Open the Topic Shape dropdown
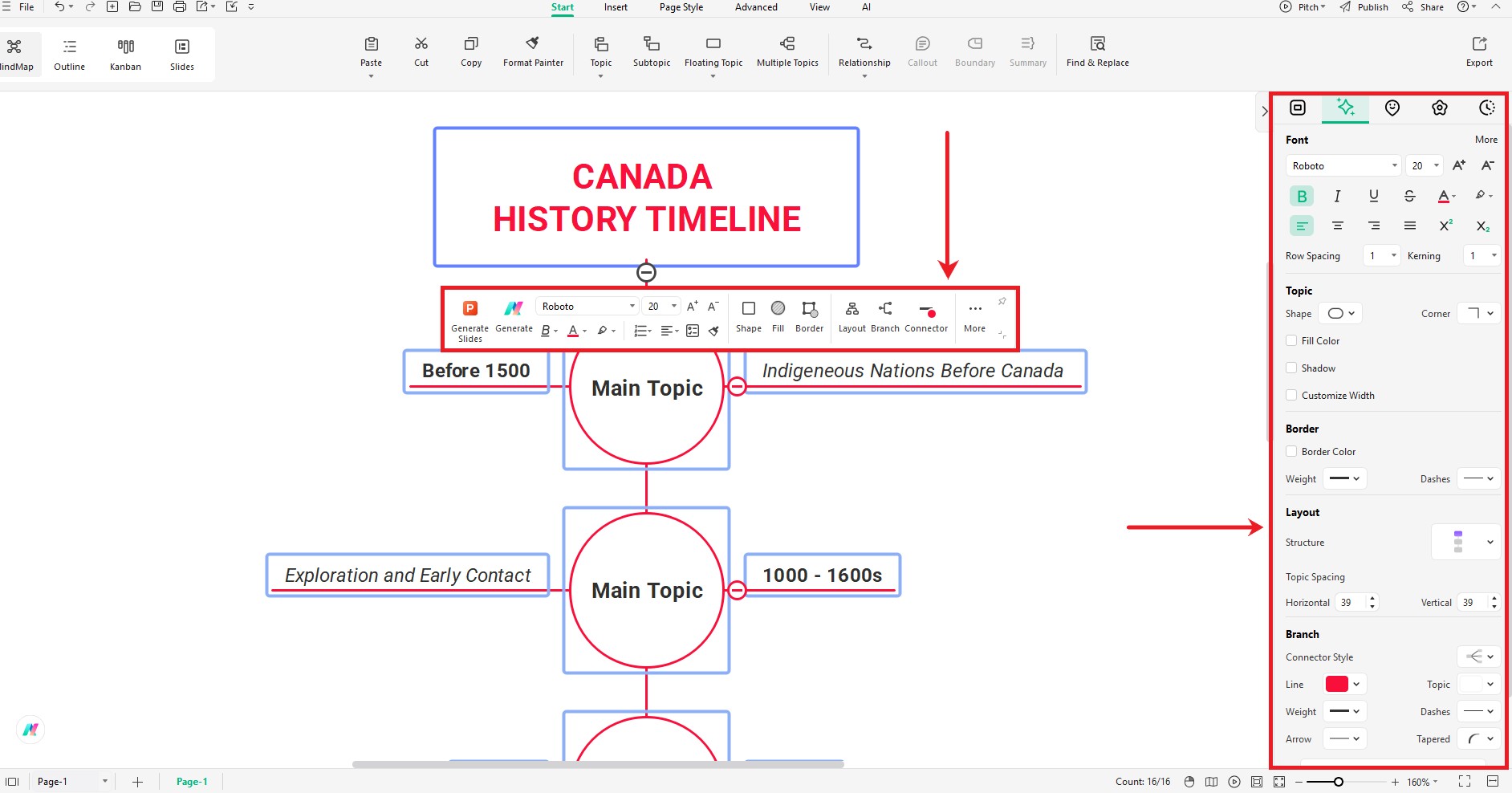The width and height of the screenshot is (1512, 793). tap(1342, 313)
